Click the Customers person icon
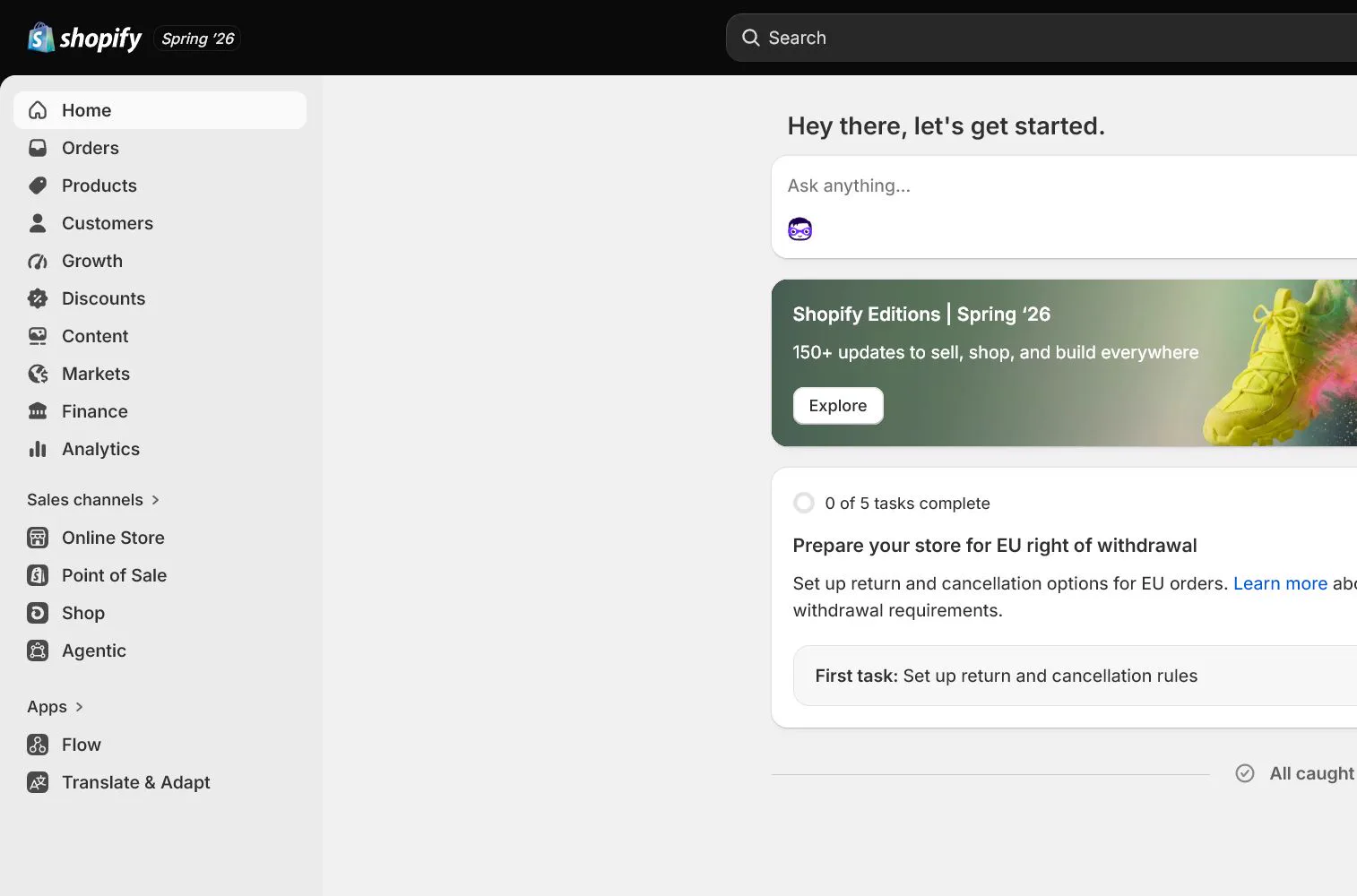The image size is (1357, 896). 38,223
